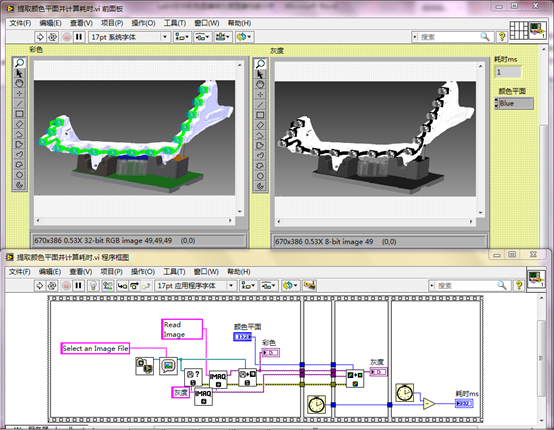
Task: Open the 17pt system font dropdown
Action: (x=129, y=37)
